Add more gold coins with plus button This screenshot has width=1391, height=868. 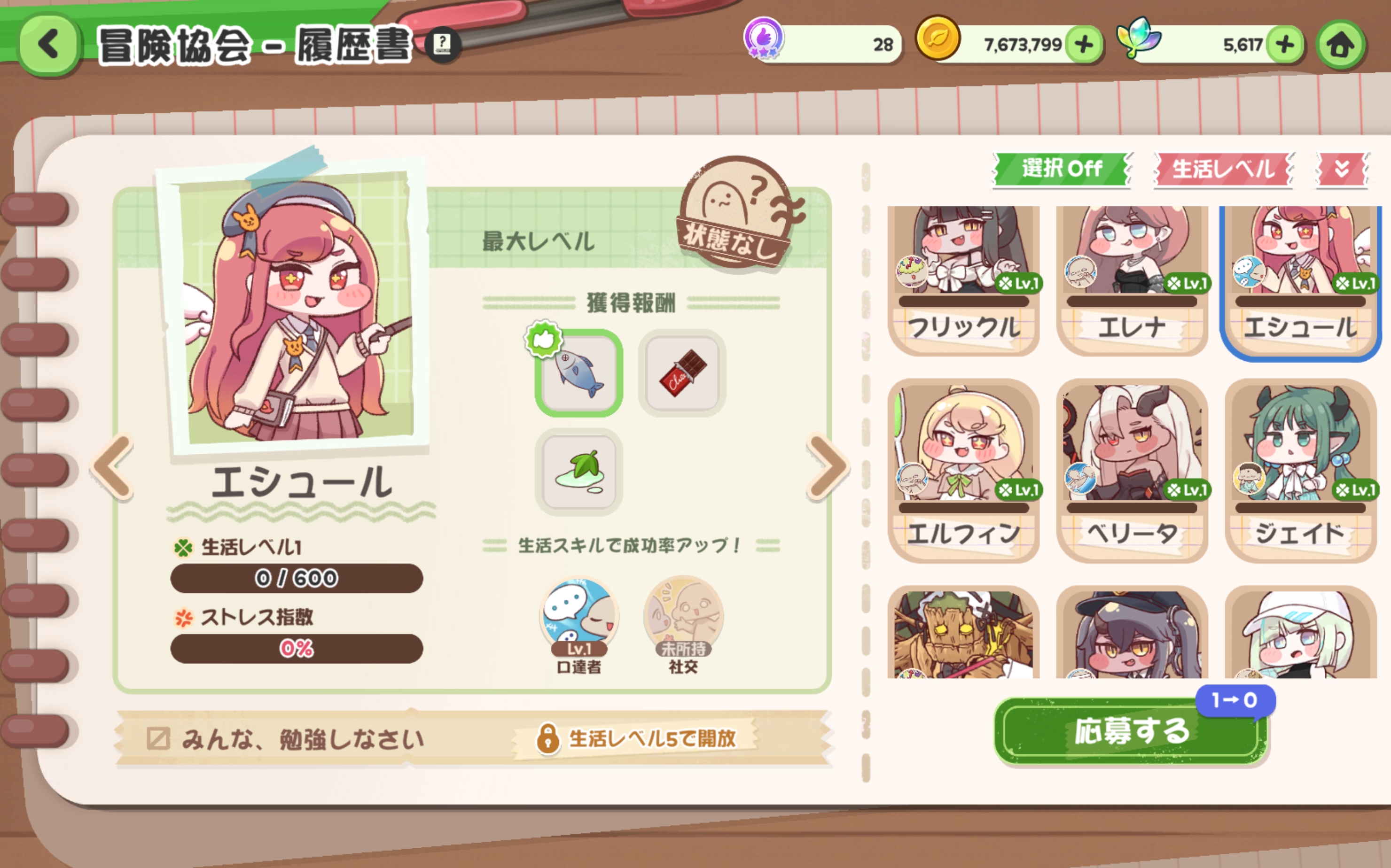point(1084,44)
